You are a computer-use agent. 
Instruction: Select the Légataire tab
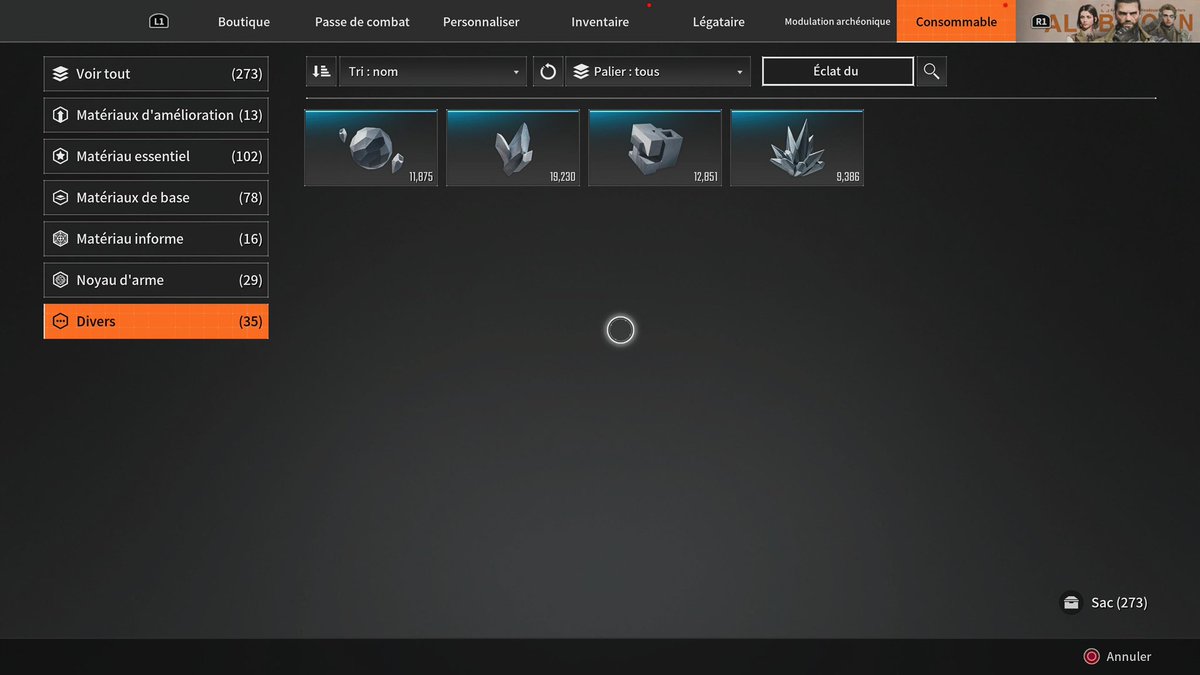coord(719,22)
